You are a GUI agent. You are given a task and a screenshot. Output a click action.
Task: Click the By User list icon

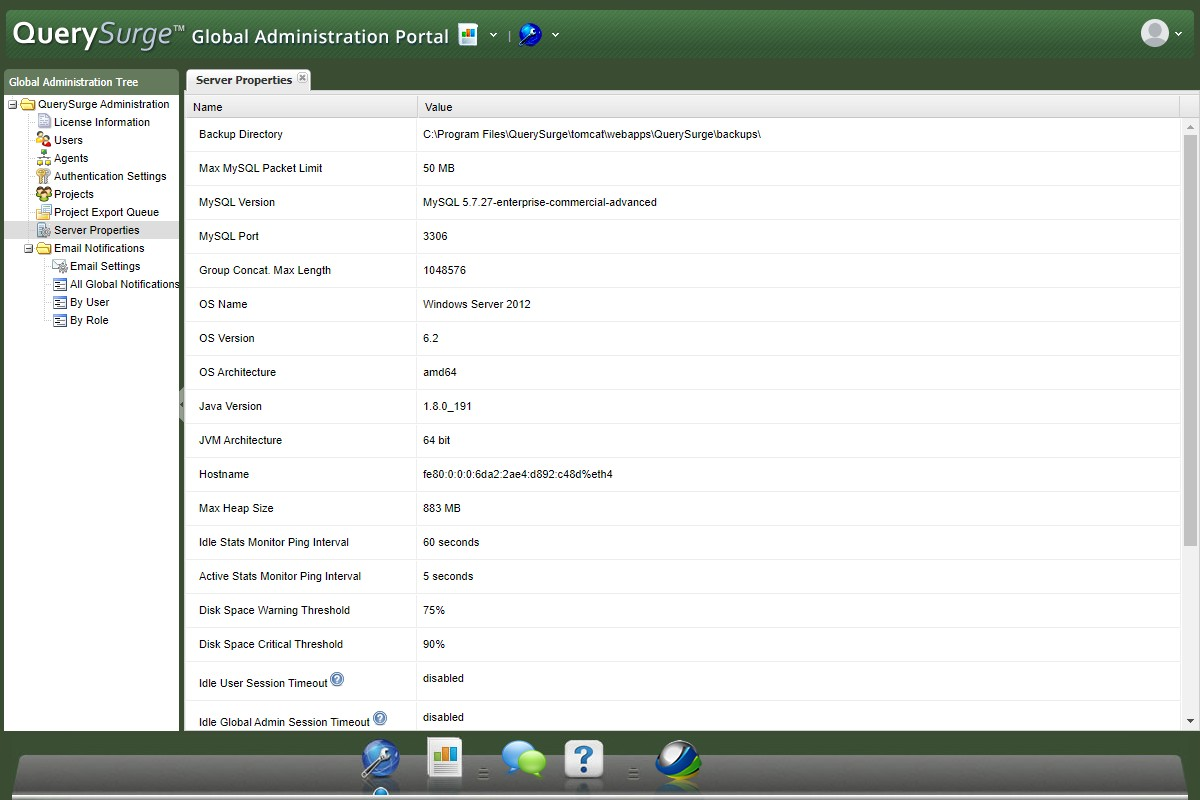click(x=60, y=302)
